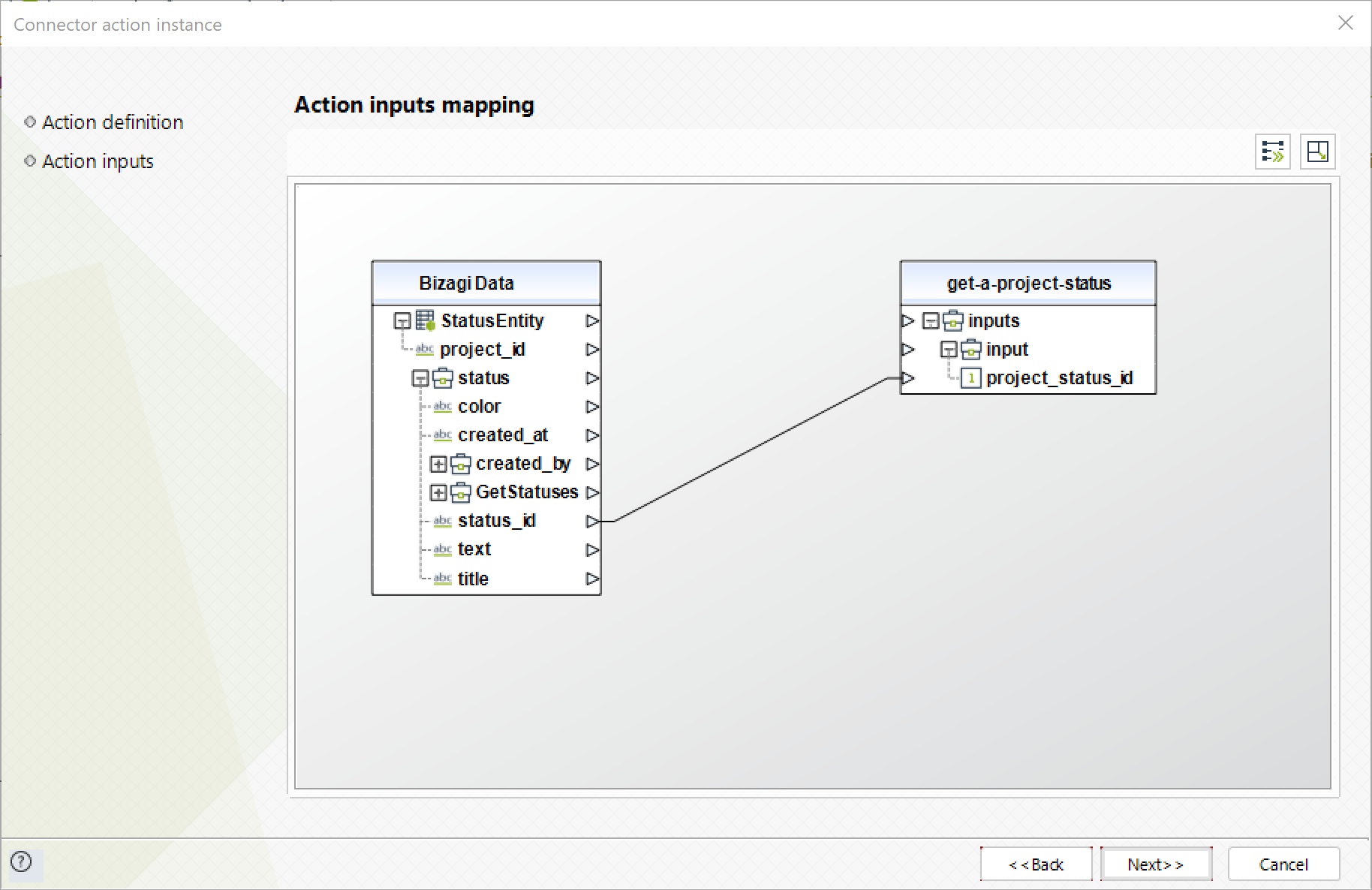Click the Next button
Viewport: 1372px width, 890px height.
1156,864
